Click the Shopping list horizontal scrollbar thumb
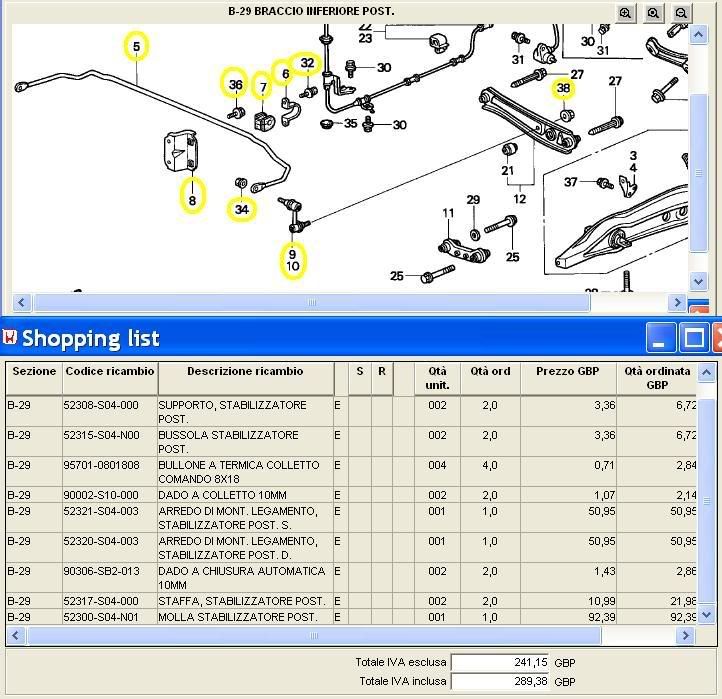The image size is (722, 699). pos(314,636)
